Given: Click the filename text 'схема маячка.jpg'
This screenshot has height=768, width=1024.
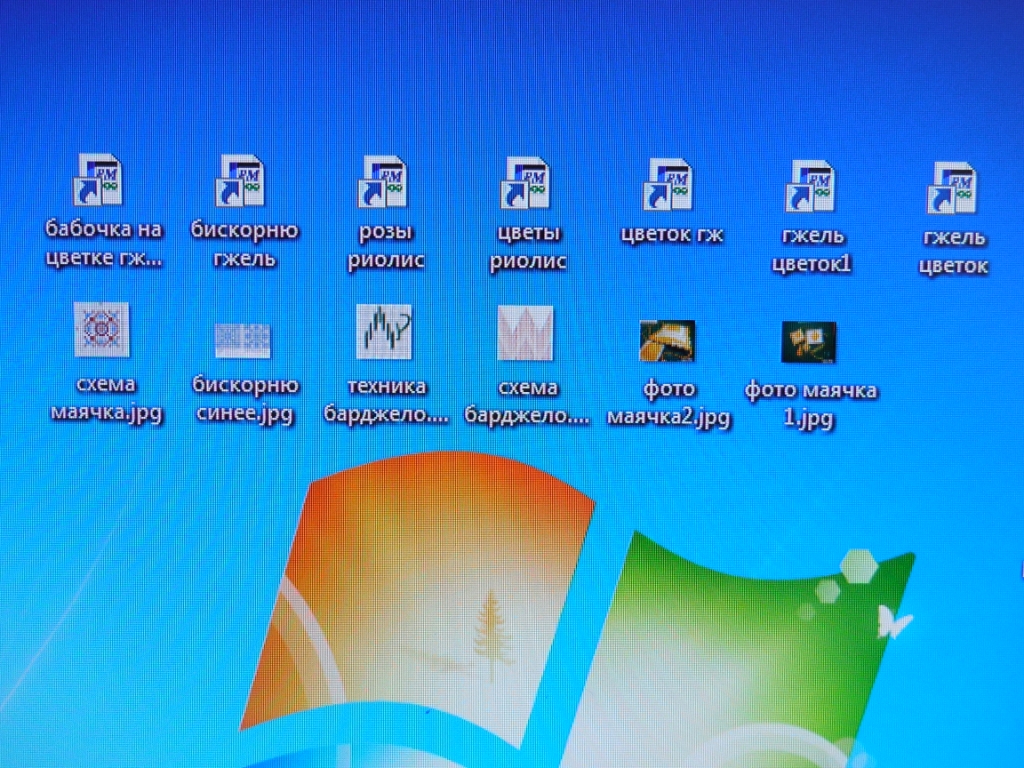Looking at the screenshot, I should coord(103,399).
